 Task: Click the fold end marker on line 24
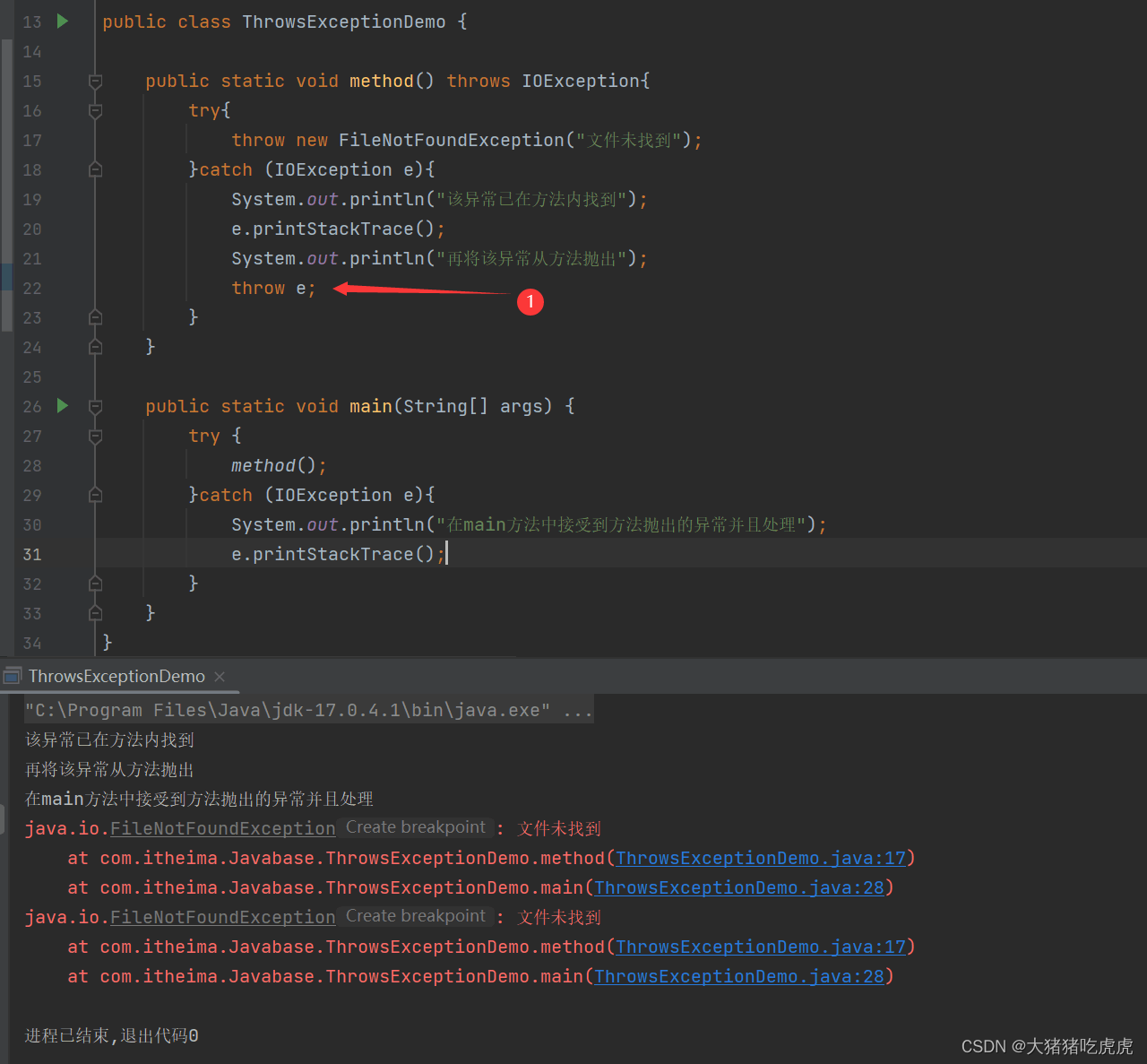tap(95, 347)
